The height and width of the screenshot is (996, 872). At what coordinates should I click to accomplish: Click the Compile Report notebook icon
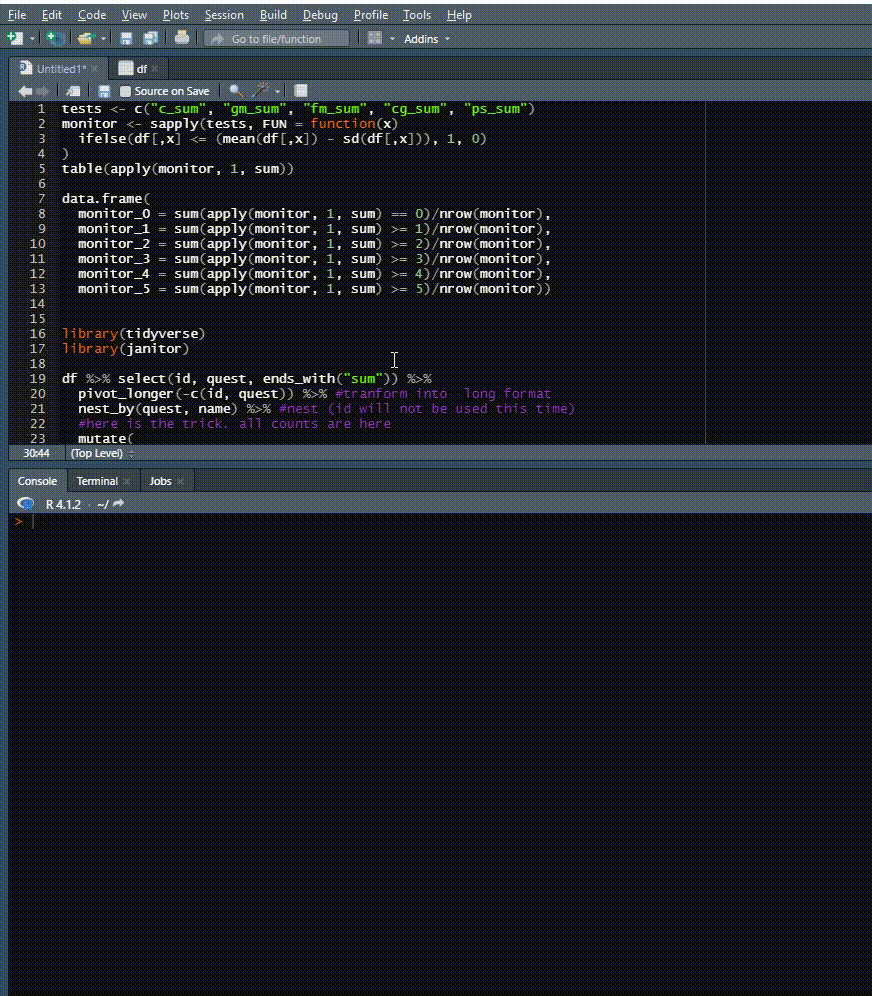click(x=301, y=91)
